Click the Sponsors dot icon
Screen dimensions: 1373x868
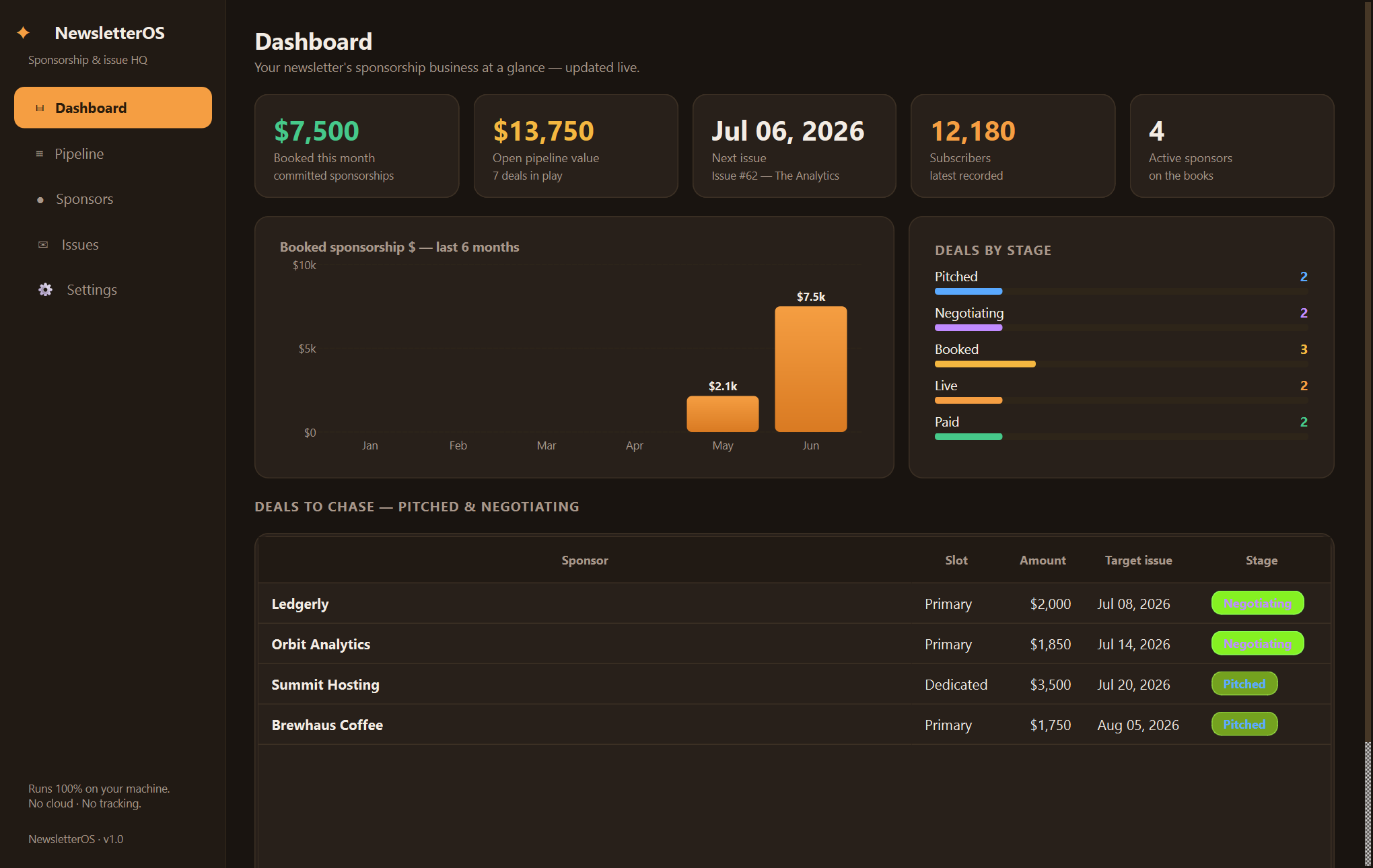pos(40,200)
